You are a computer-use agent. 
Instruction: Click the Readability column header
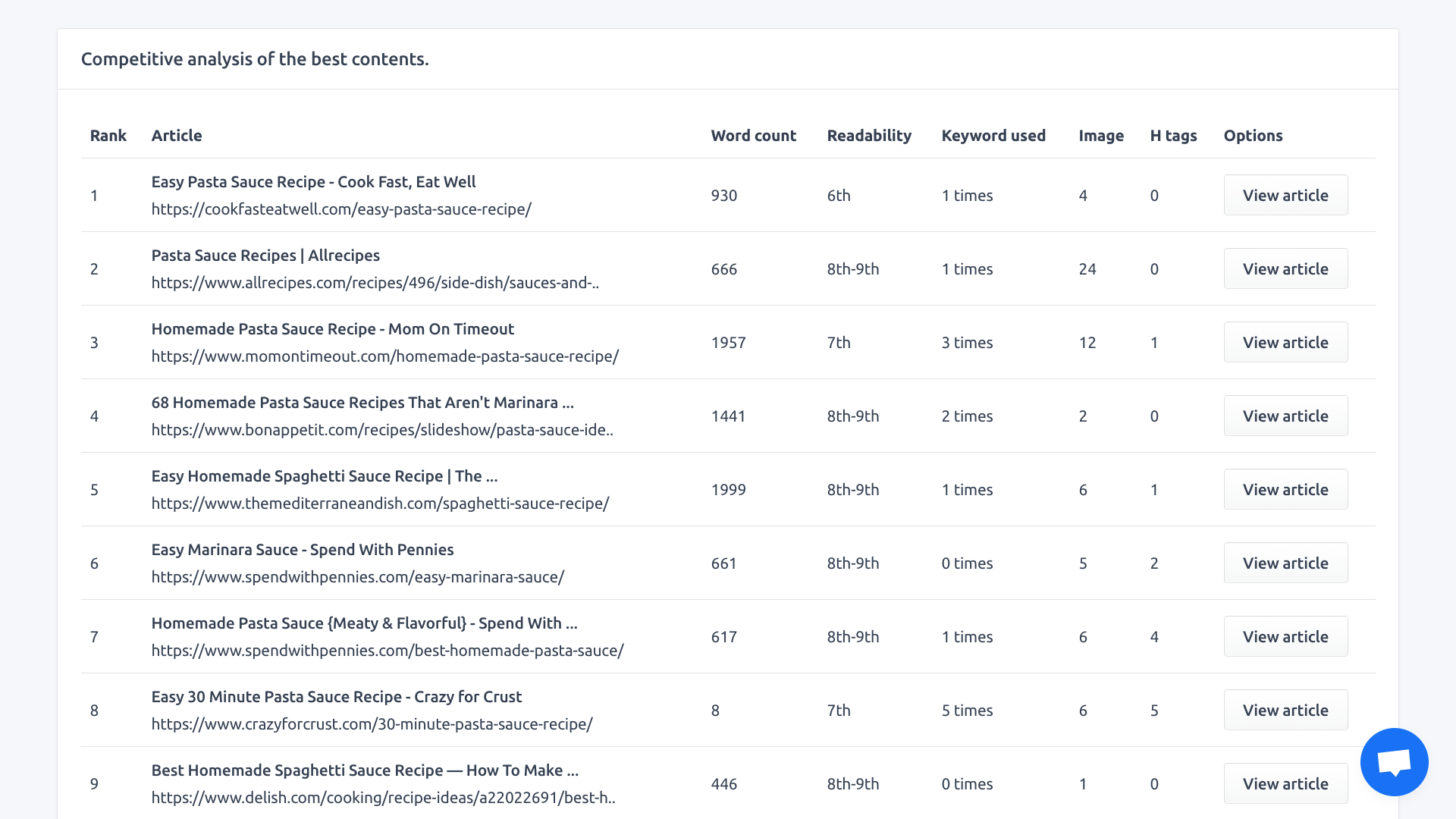[x=869, y=136]
